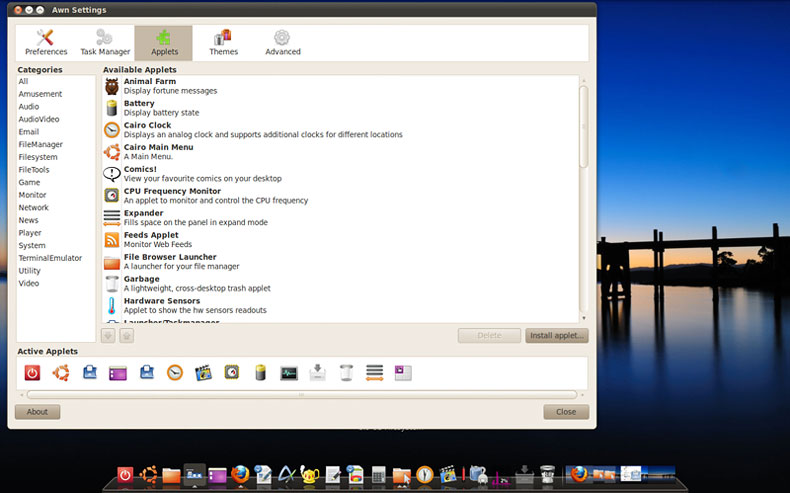Select the Expander icon in Available Applets
Image resolution: width=790 pixels, height=493 pixels.
click(112, 218)
